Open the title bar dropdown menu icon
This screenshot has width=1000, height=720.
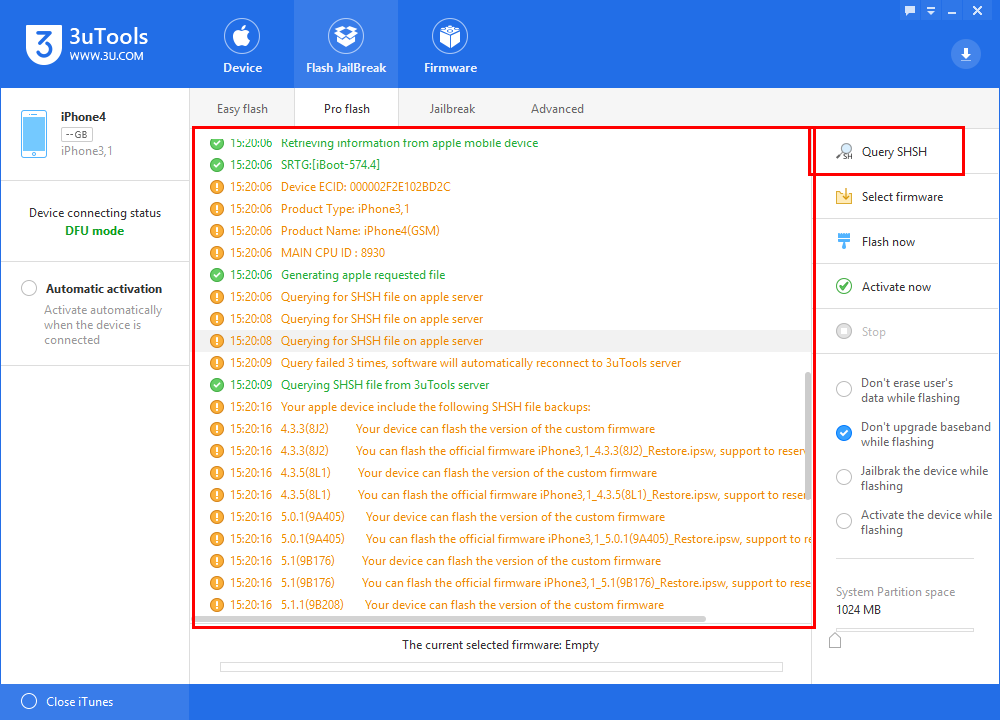[x=930, y=11]
